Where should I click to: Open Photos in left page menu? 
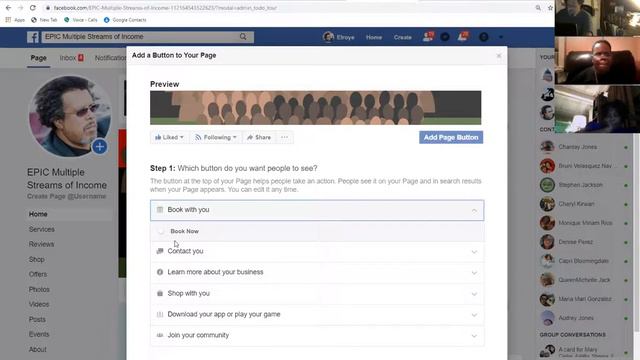(39, 289)
